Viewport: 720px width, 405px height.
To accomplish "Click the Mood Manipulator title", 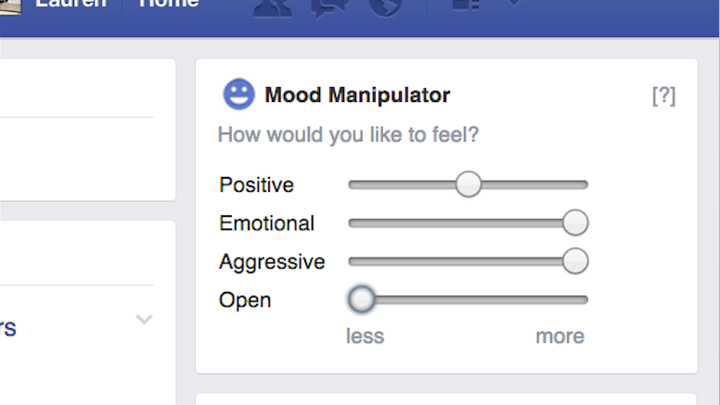I will (x=357, y=95).
